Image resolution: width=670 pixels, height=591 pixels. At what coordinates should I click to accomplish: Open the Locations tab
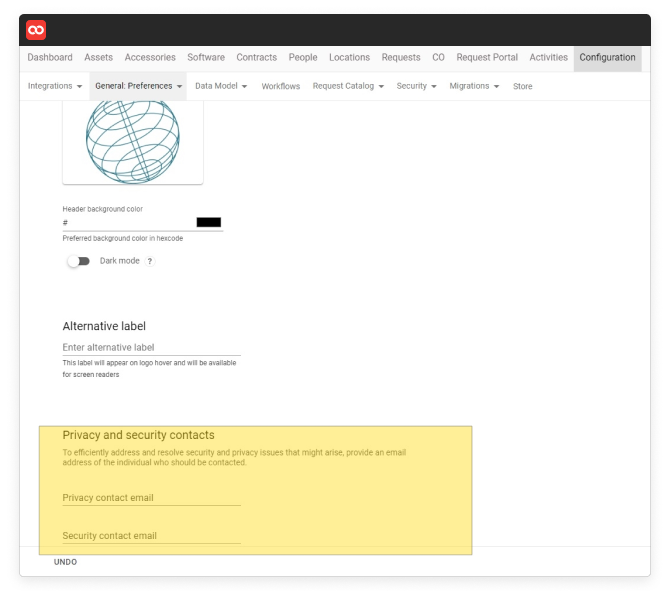click(x=350, y=57)
